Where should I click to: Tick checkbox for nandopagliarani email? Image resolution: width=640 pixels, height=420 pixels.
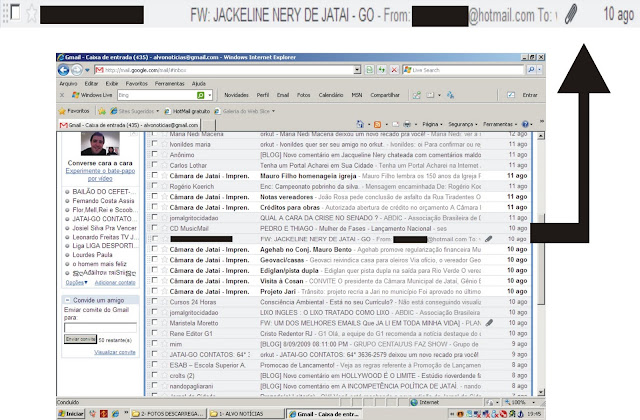154,385
